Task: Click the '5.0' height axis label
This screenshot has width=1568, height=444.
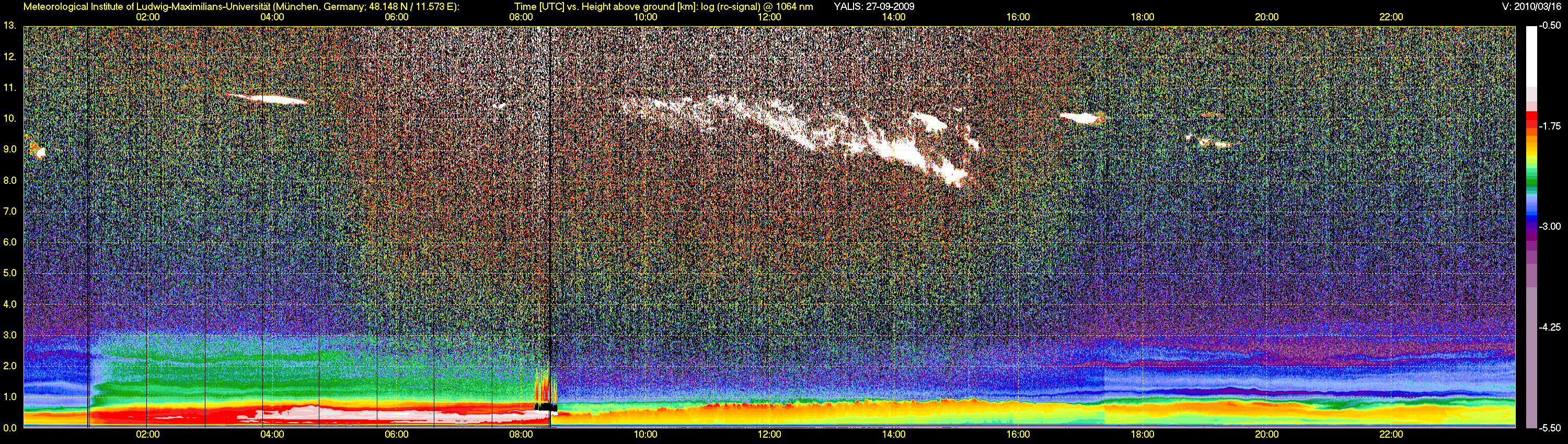Action: pyautogui.click(x=10, y=273)
